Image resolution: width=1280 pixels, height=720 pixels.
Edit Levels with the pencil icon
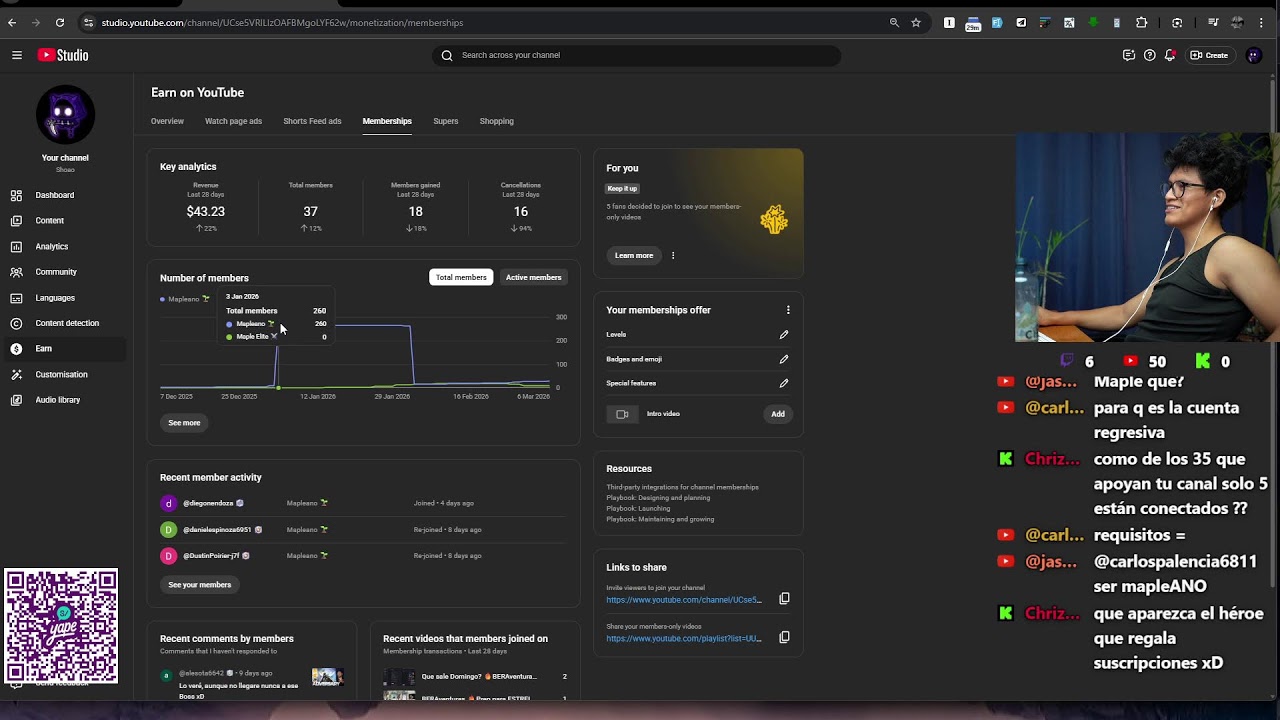click(784, 334)
